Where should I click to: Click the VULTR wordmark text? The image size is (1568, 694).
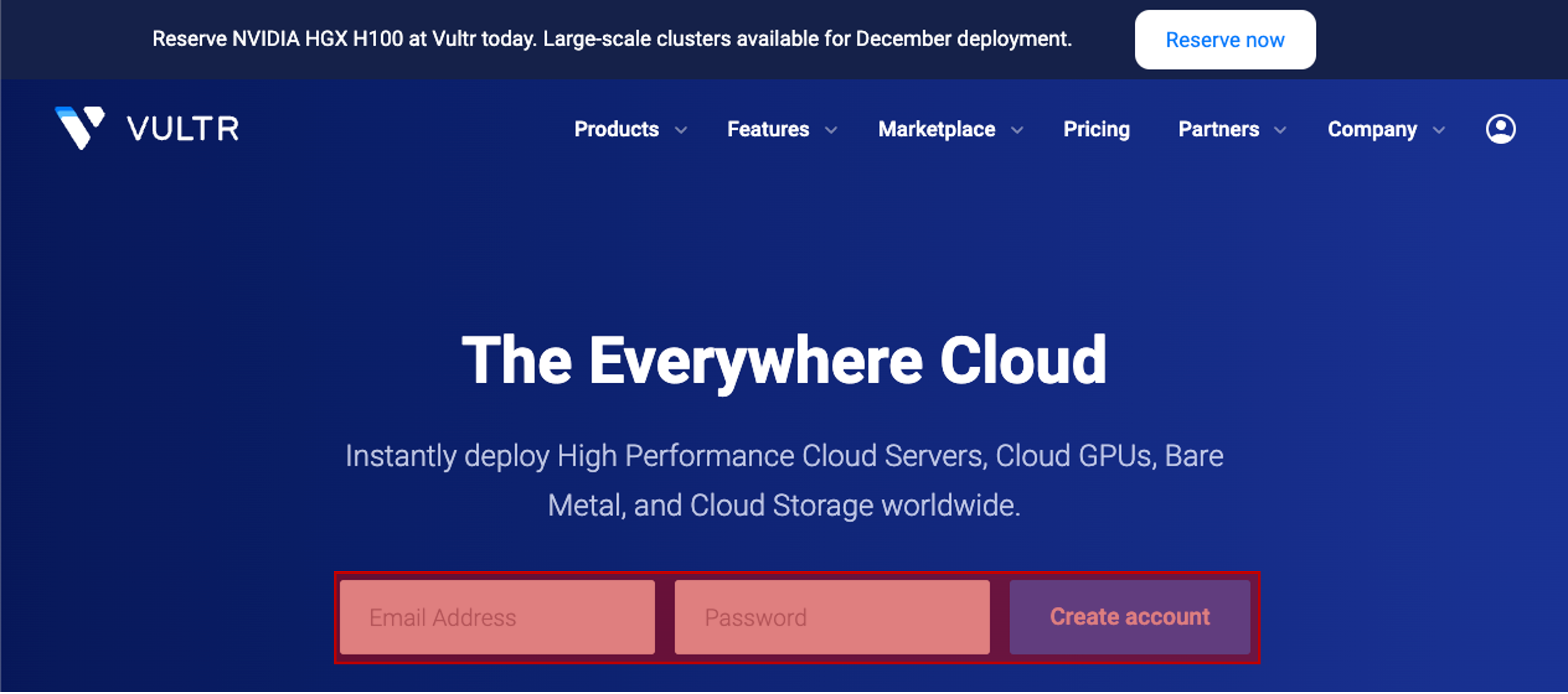tap(183, 129)
